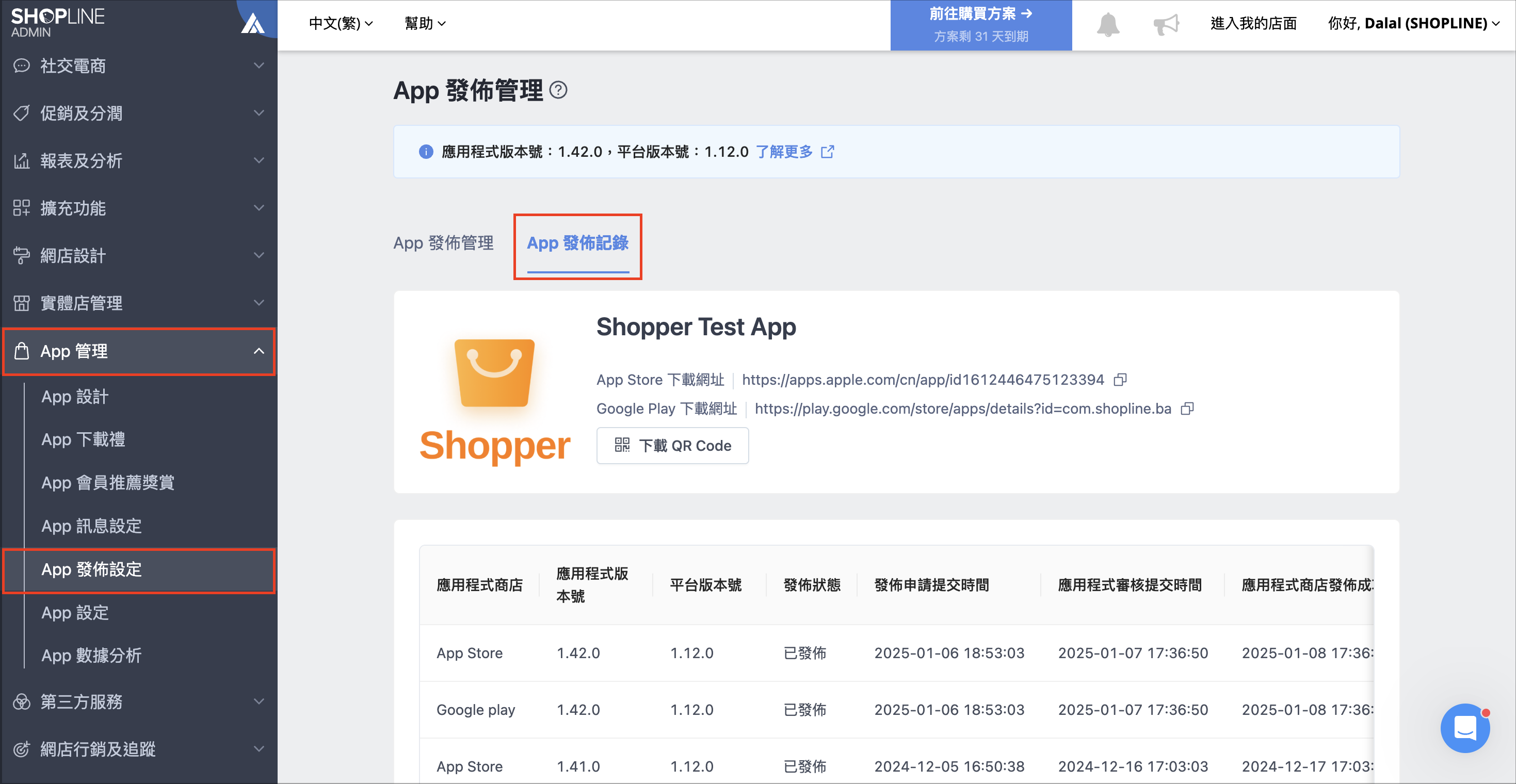Click the Shopper Test App title
The height and width of the screenshot is (784, 1516).
point(696,327)
